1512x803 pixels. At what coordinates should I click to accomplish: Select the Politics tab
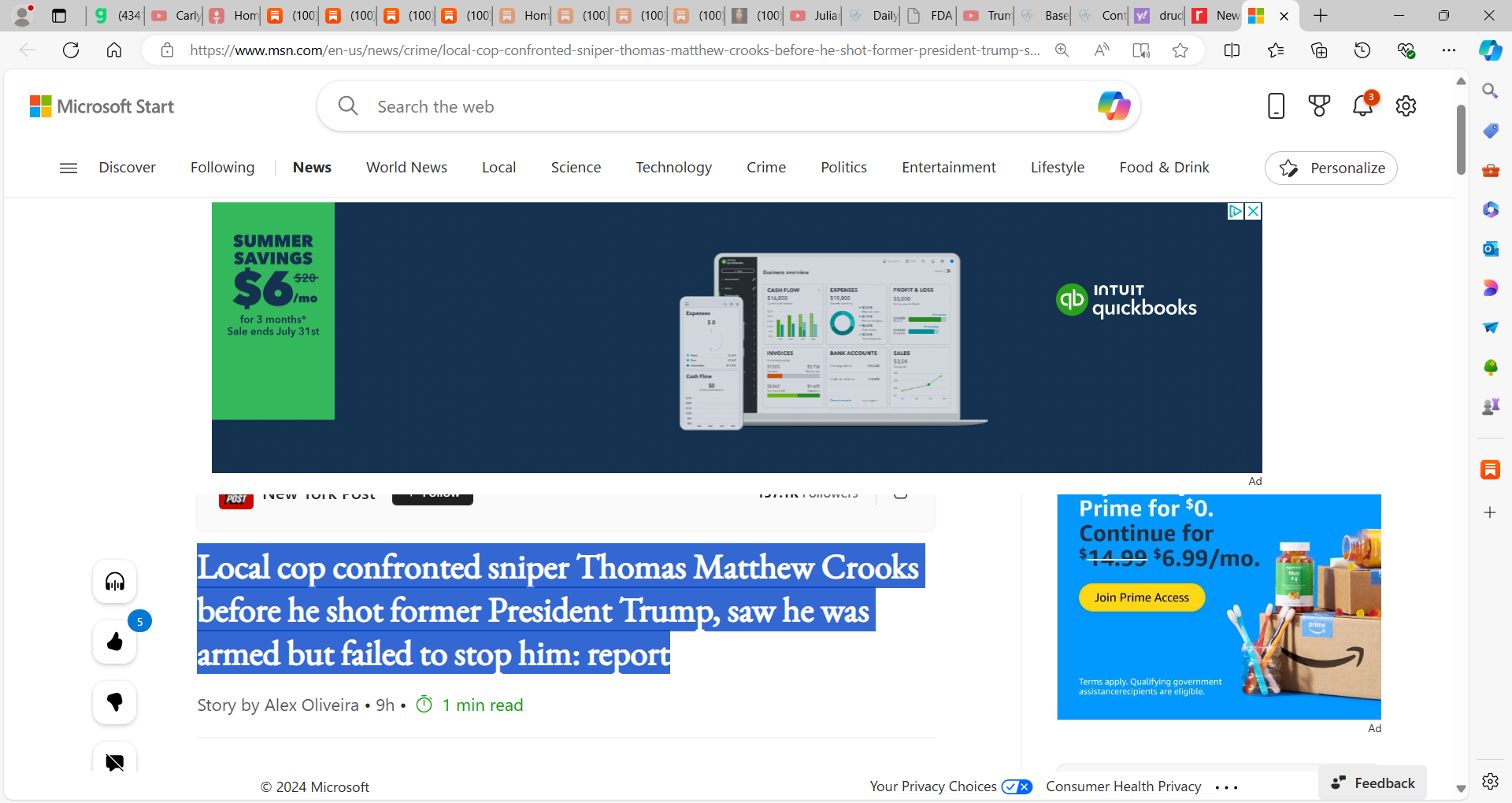tap(843, 168)
